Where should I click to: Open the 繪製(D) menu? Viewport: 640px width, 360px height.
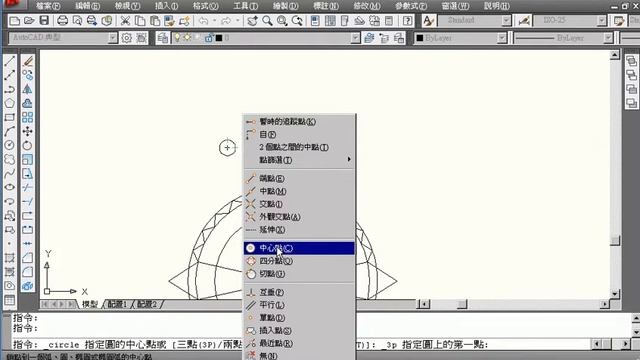286,6
